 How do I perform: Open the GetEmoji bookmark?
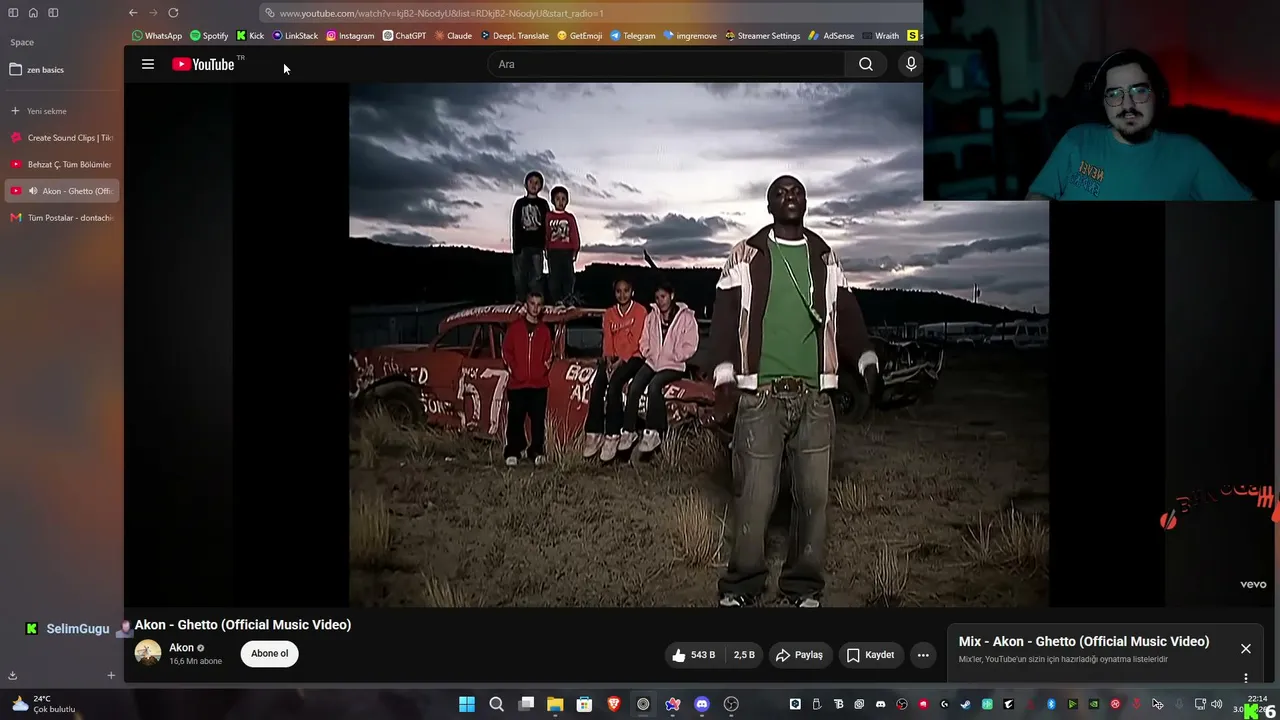point(580,36)
